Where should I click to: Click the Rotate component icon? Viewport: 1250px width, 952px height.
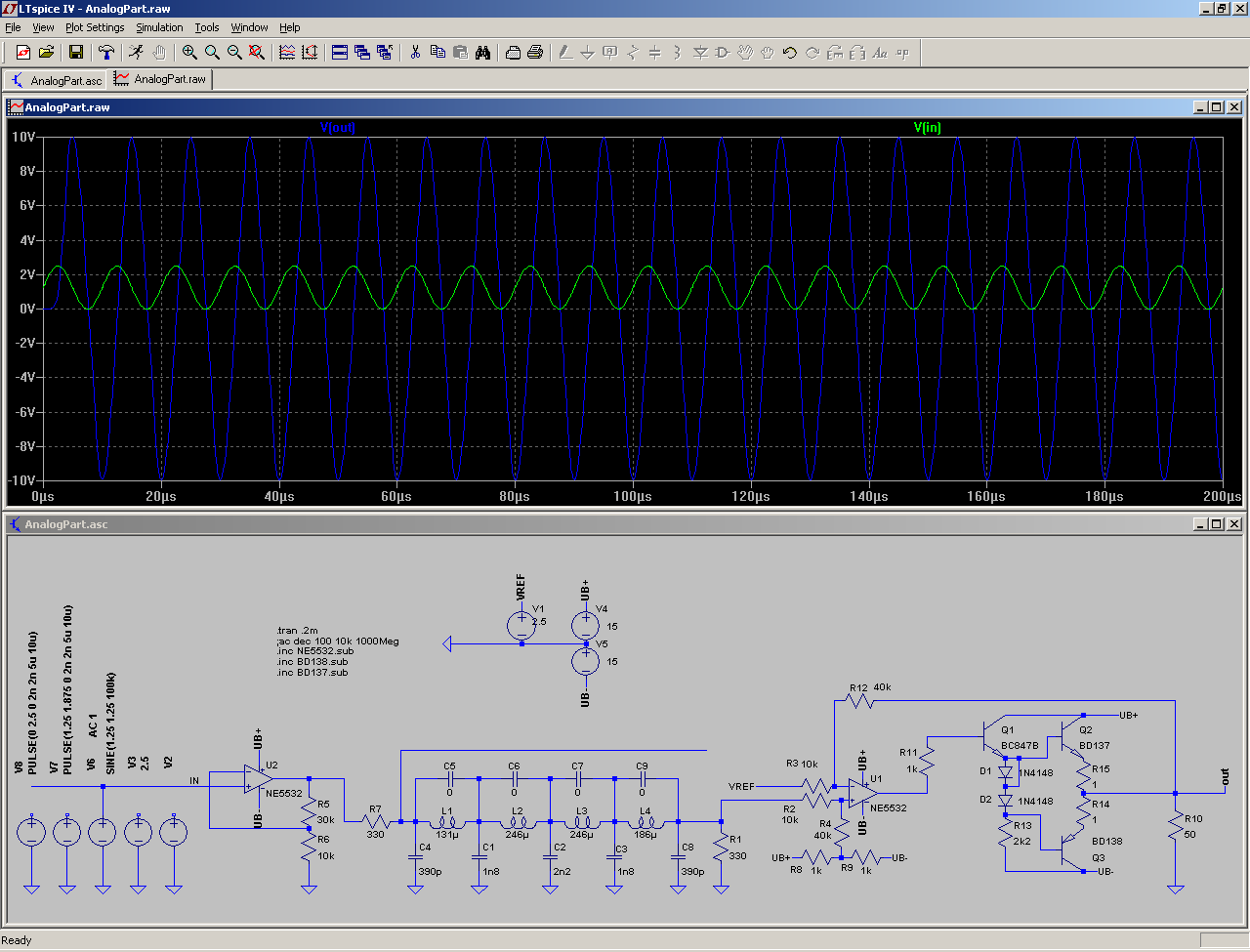pos(835,52)
